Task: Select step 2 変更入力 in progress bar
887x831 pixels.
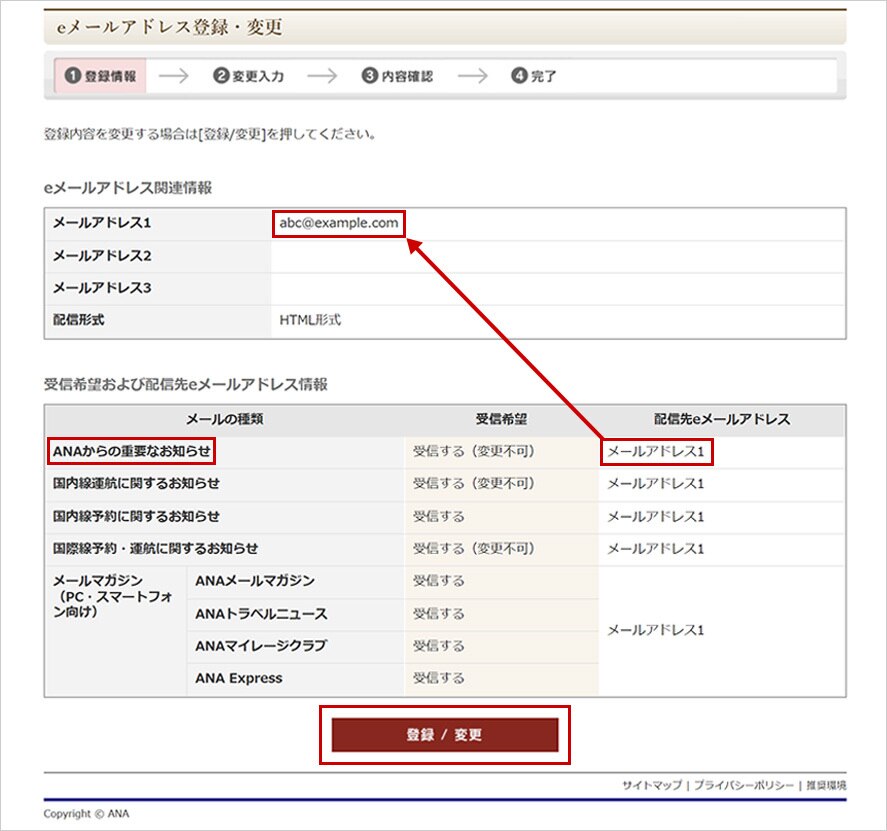Action: coord(249,76)
